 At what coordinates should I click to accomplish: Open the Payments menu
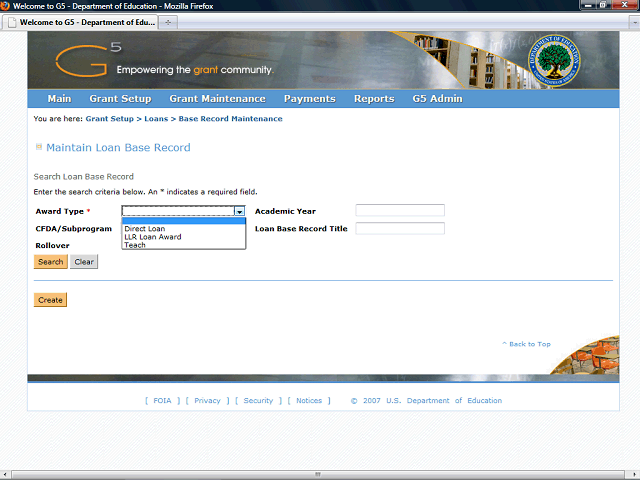point(310,99)
